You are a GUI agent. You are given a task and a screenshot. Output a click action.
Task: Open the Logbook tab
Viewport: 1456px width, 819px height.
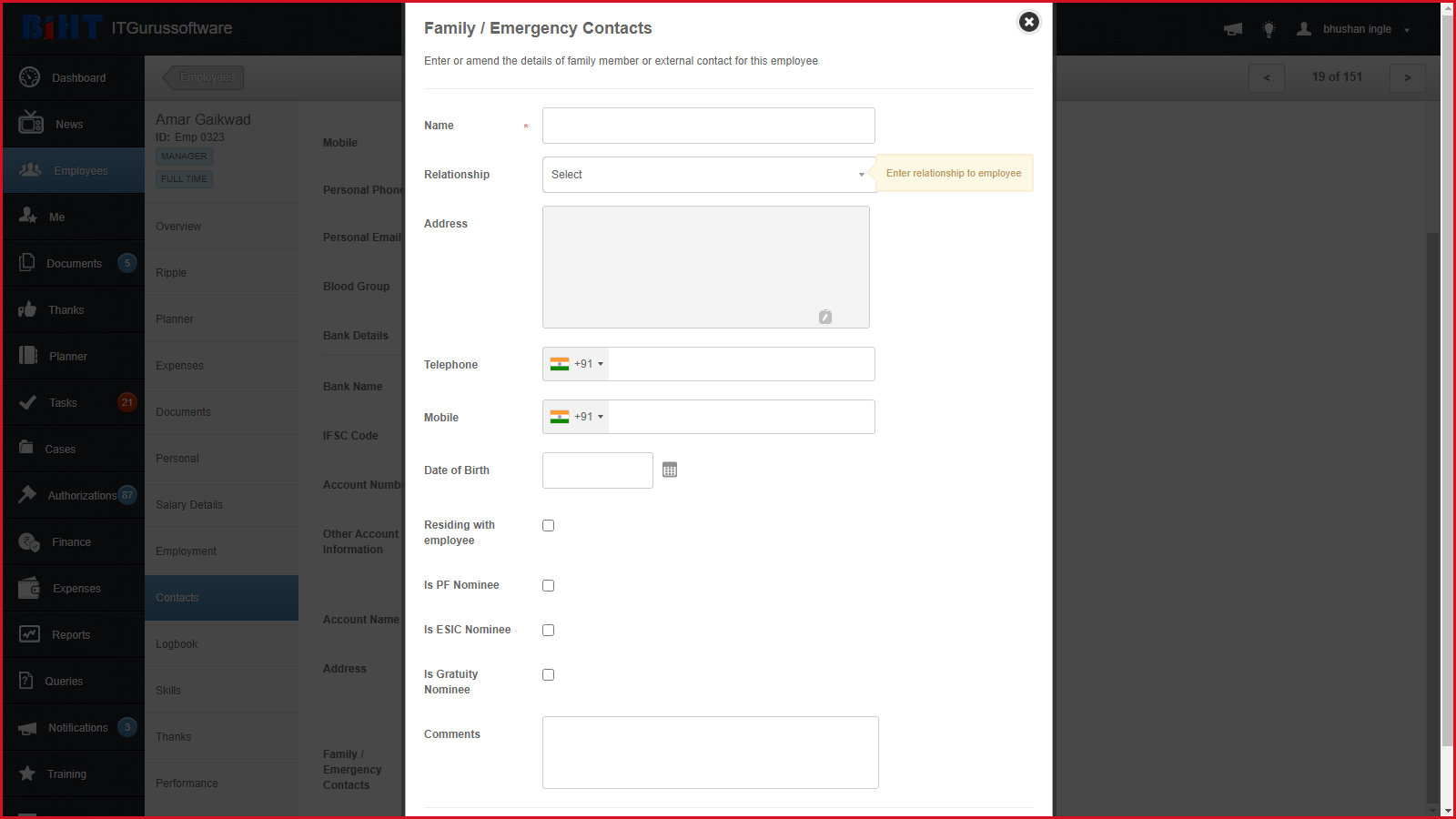[x=221, y=644]
